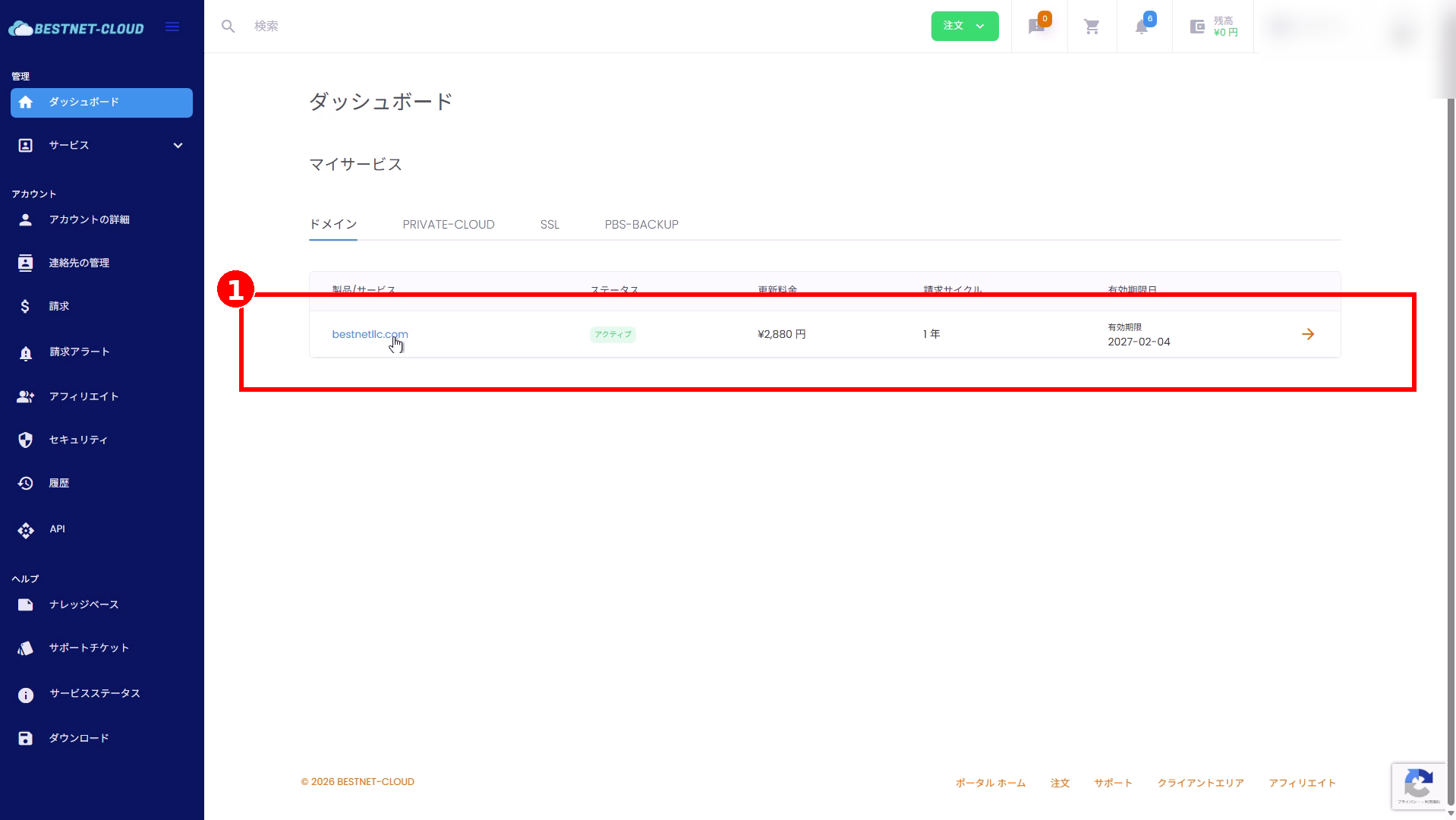
Task: Open Security from the shield icon
Action: [26, 440]
